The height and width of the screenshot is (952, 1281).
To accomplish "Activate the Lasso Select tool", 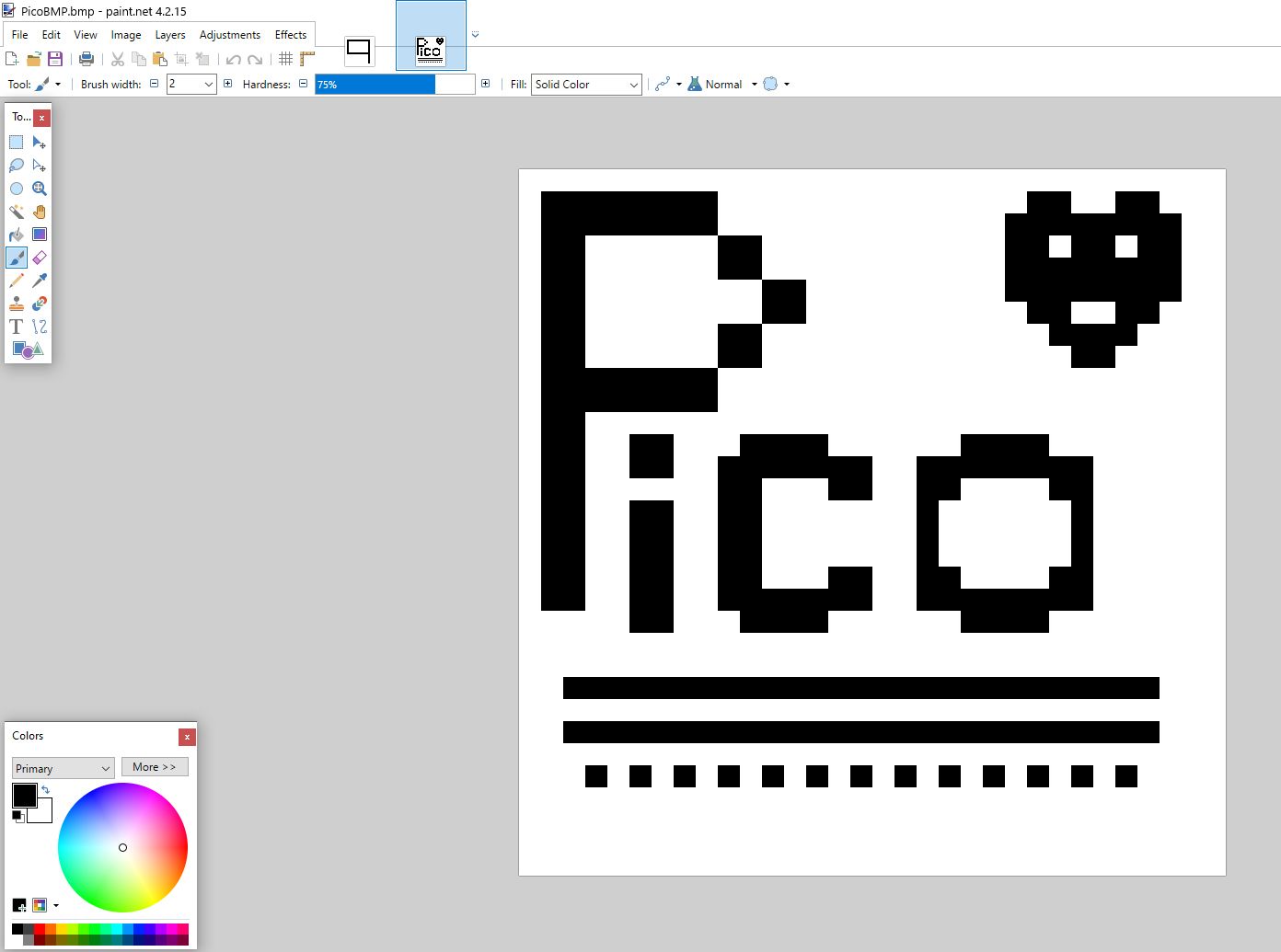I will [17, 166].
